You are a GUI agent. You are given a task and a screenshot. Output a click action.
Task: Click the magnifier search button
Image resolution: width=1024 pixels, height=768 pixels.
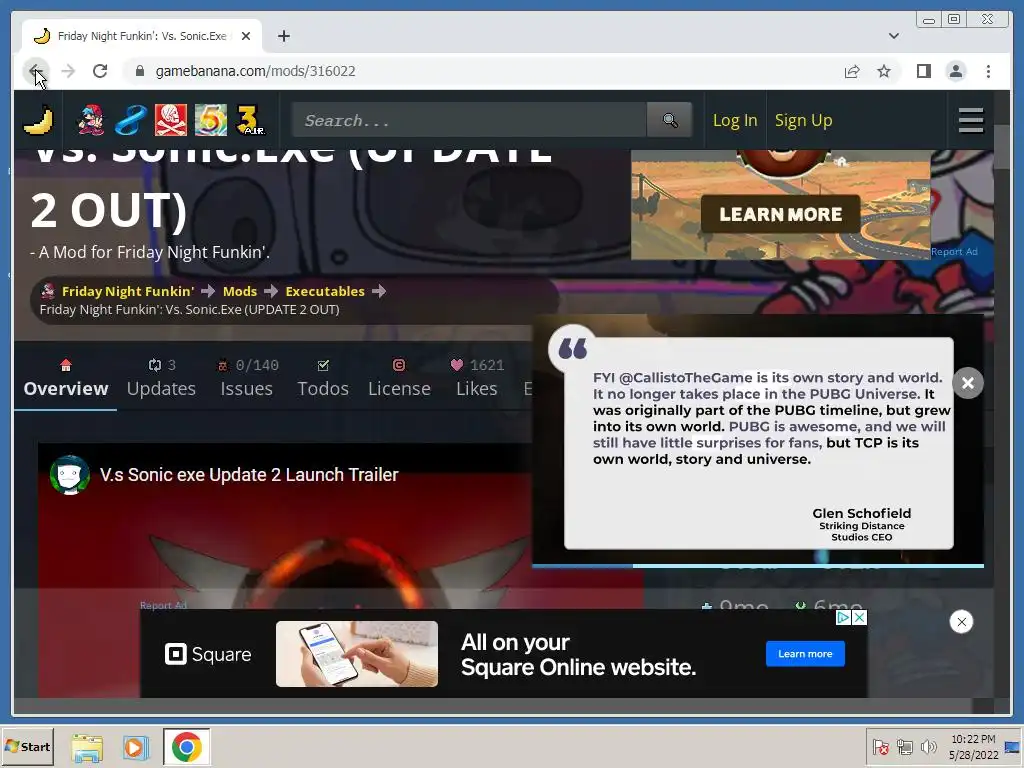(x=669, y=120)
